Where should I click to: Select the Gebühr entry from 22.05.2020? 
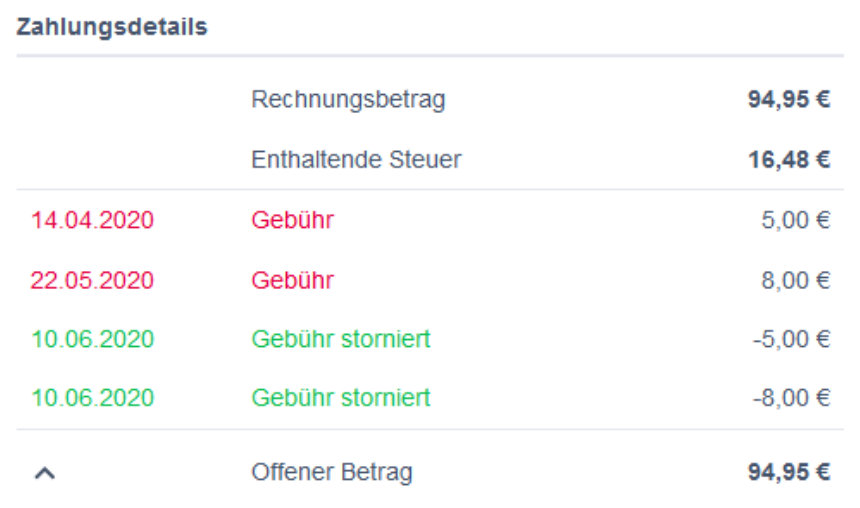(292, 281)
